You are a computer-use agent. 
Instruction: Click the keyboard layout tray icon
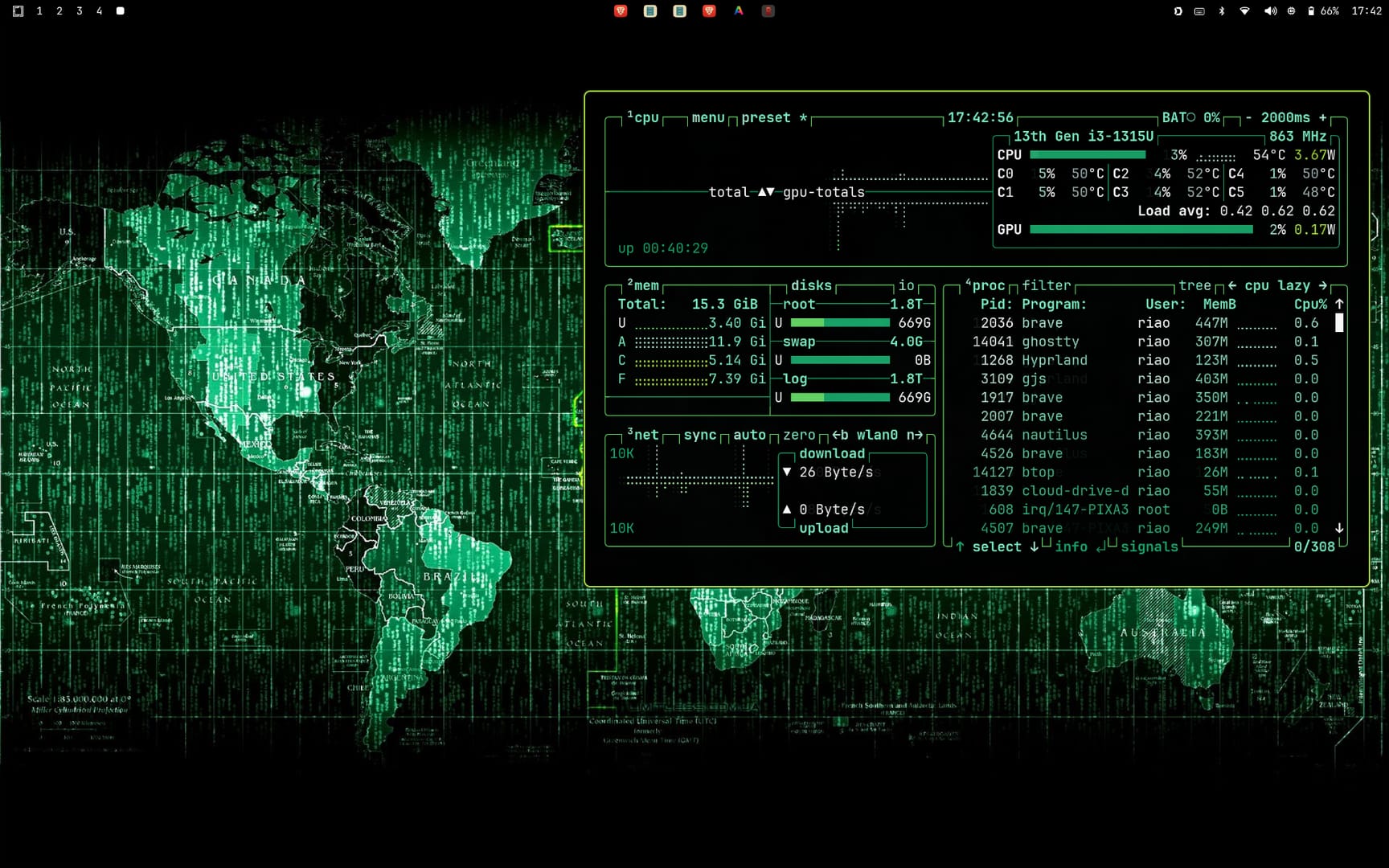pyautogui.click(x=1199, y=11)
